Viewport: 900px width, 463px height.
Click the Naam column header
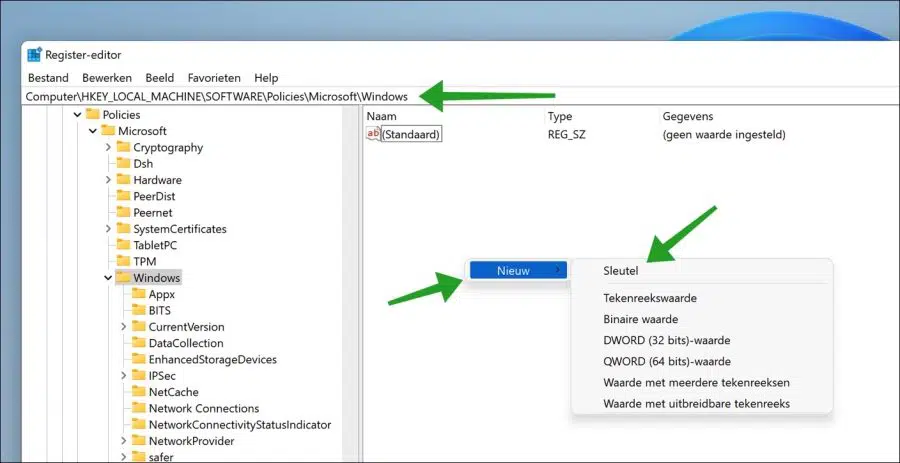[382, 116]
